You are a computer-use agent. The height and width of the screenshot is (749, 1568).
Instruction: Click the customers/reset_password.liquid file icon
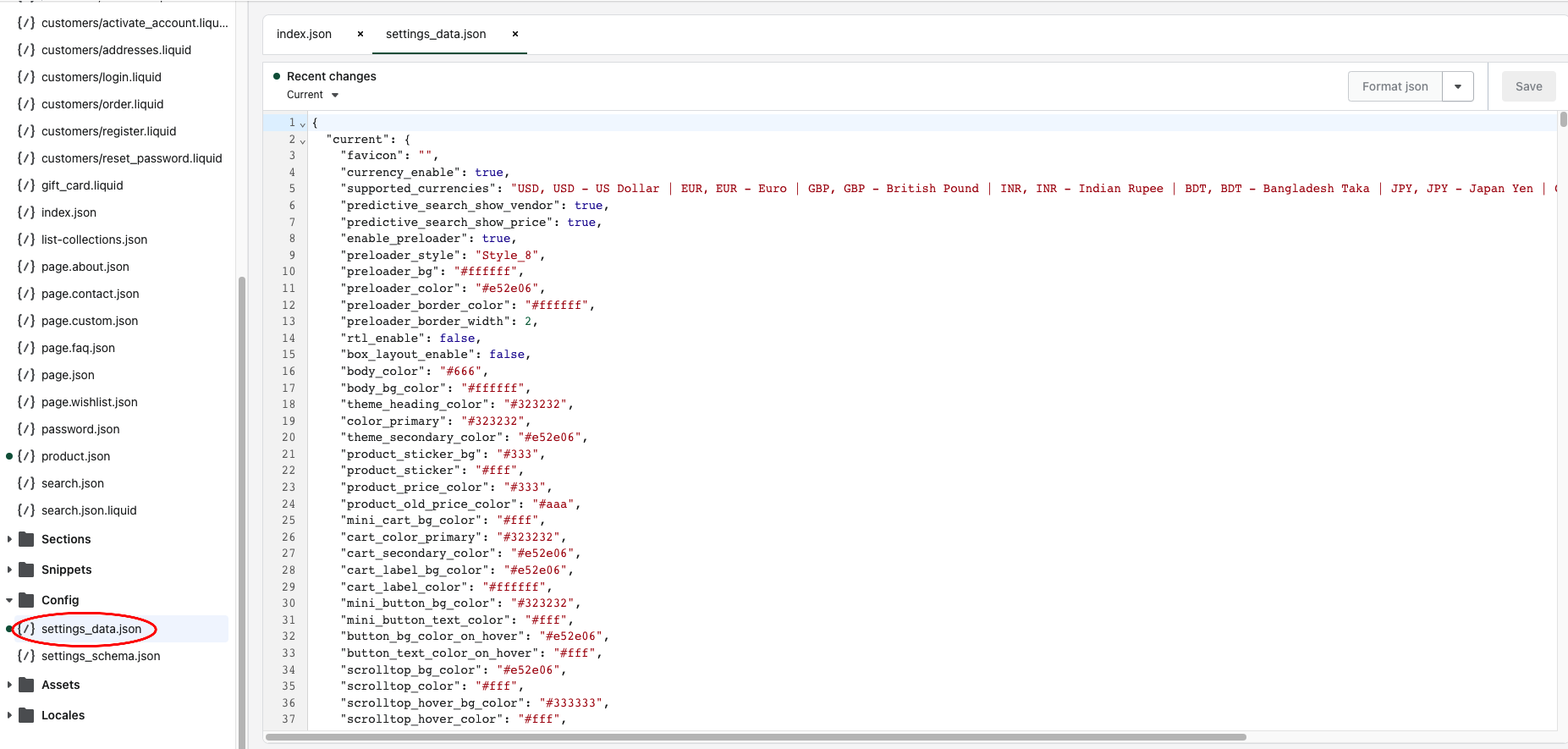click(26, 158)
